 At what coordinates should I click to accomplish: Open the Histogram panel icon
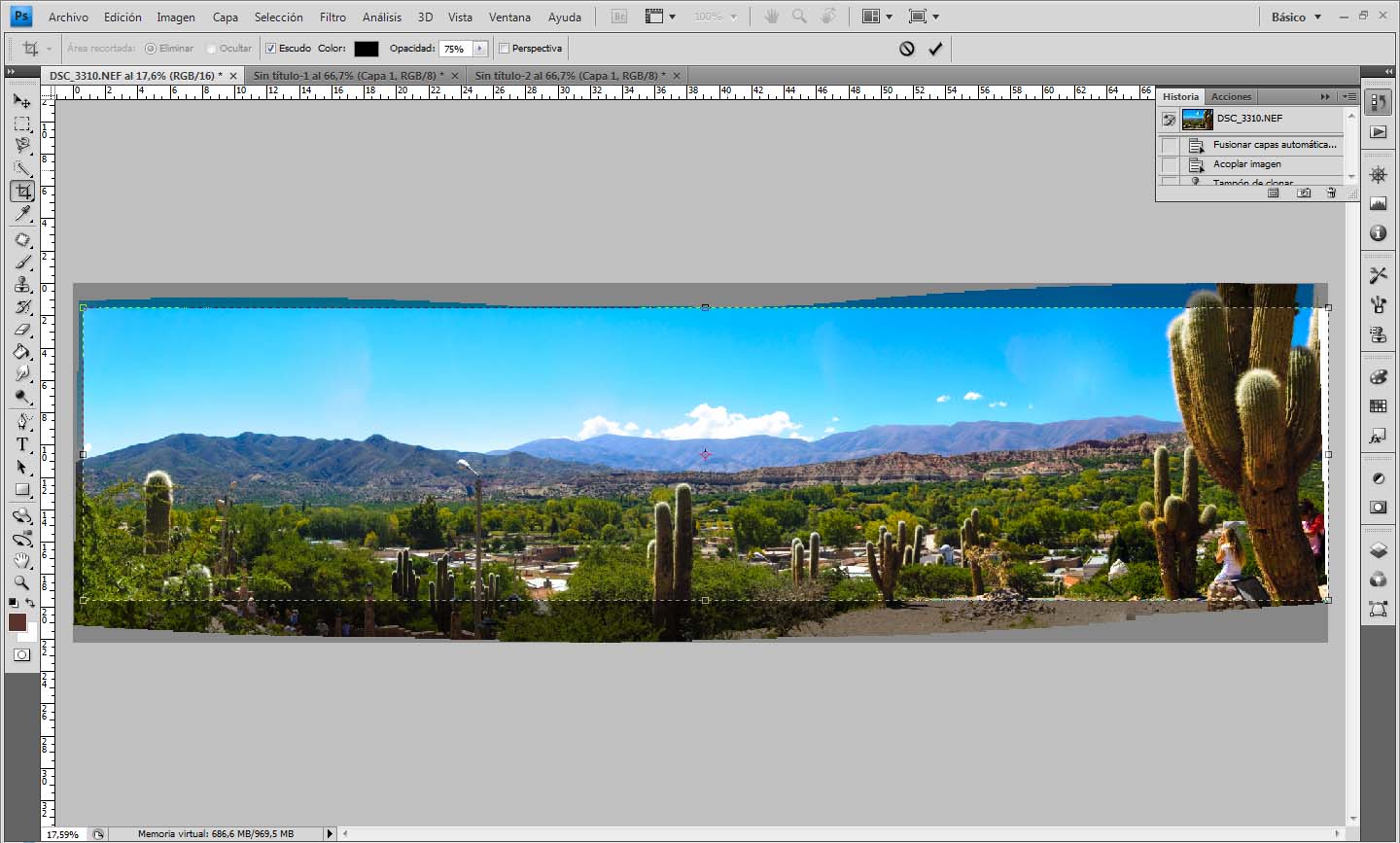[1378, 204]
